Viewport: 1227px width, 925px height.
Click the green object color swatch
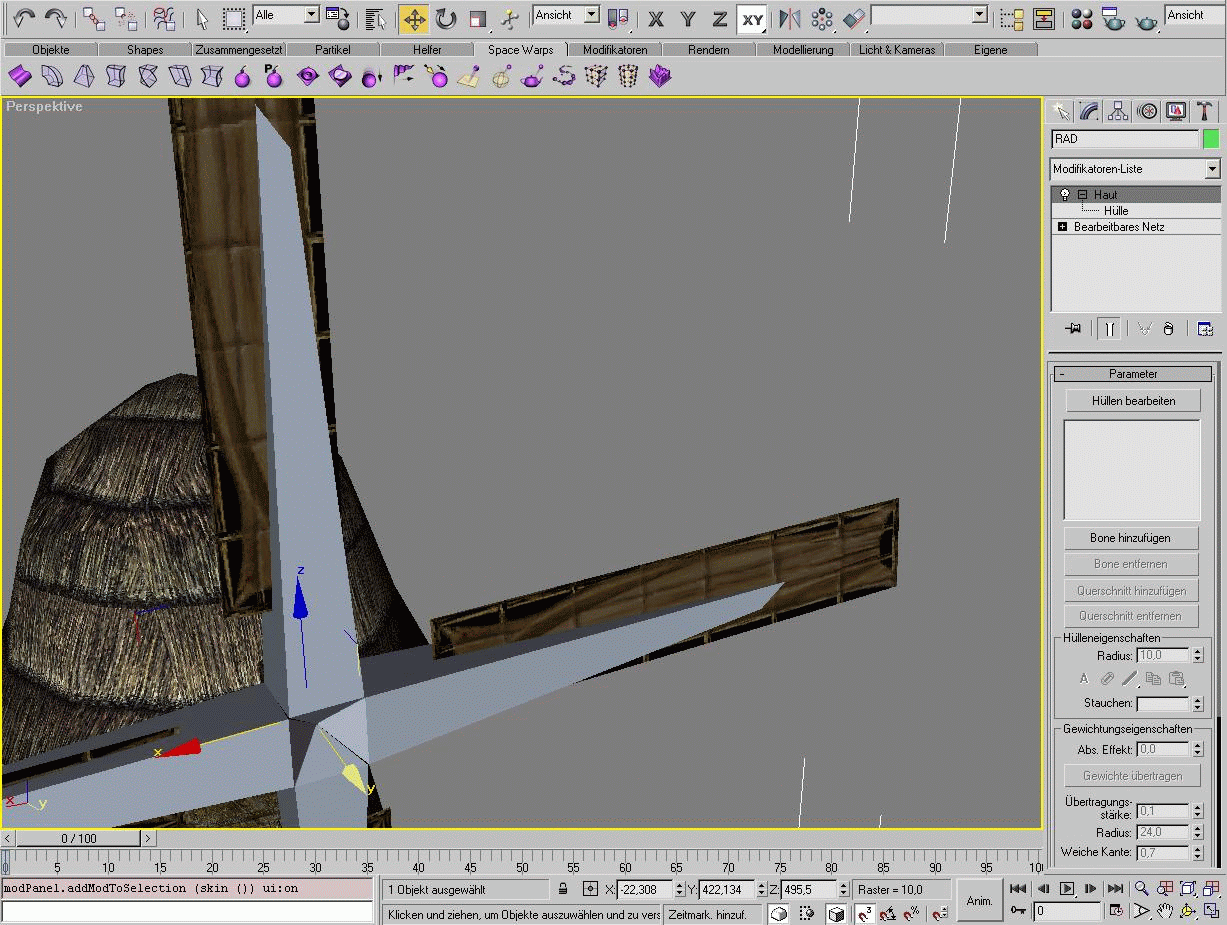point(1211,139)
